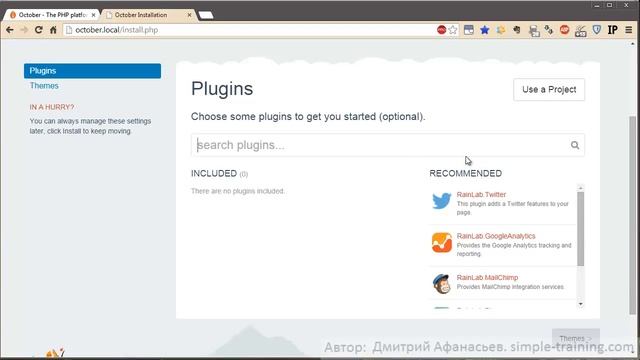
Task: Bookmark this page with the star icon
Action: pyautogui.click(x=453, y=30)
